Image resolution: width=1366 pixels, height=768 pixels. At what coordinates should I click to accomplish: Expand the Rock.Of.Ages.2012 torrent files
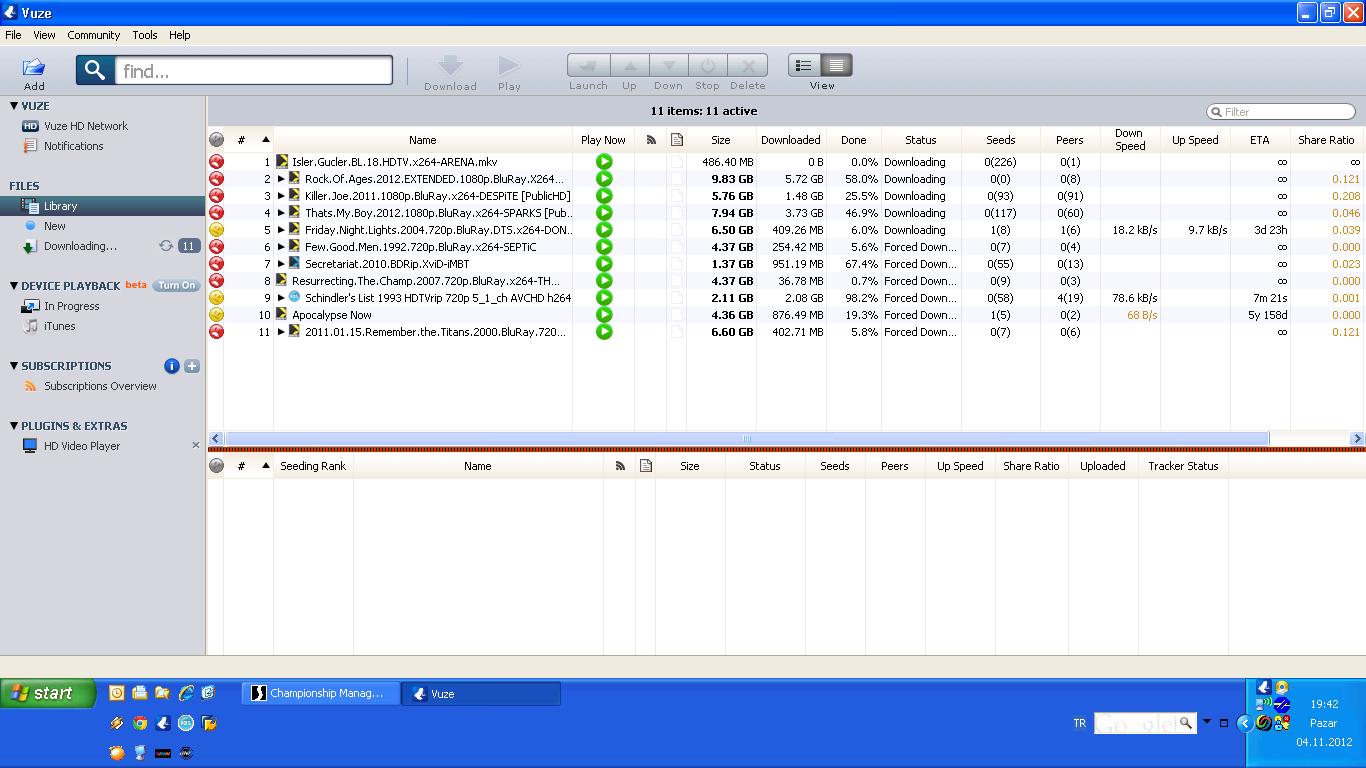281,179
